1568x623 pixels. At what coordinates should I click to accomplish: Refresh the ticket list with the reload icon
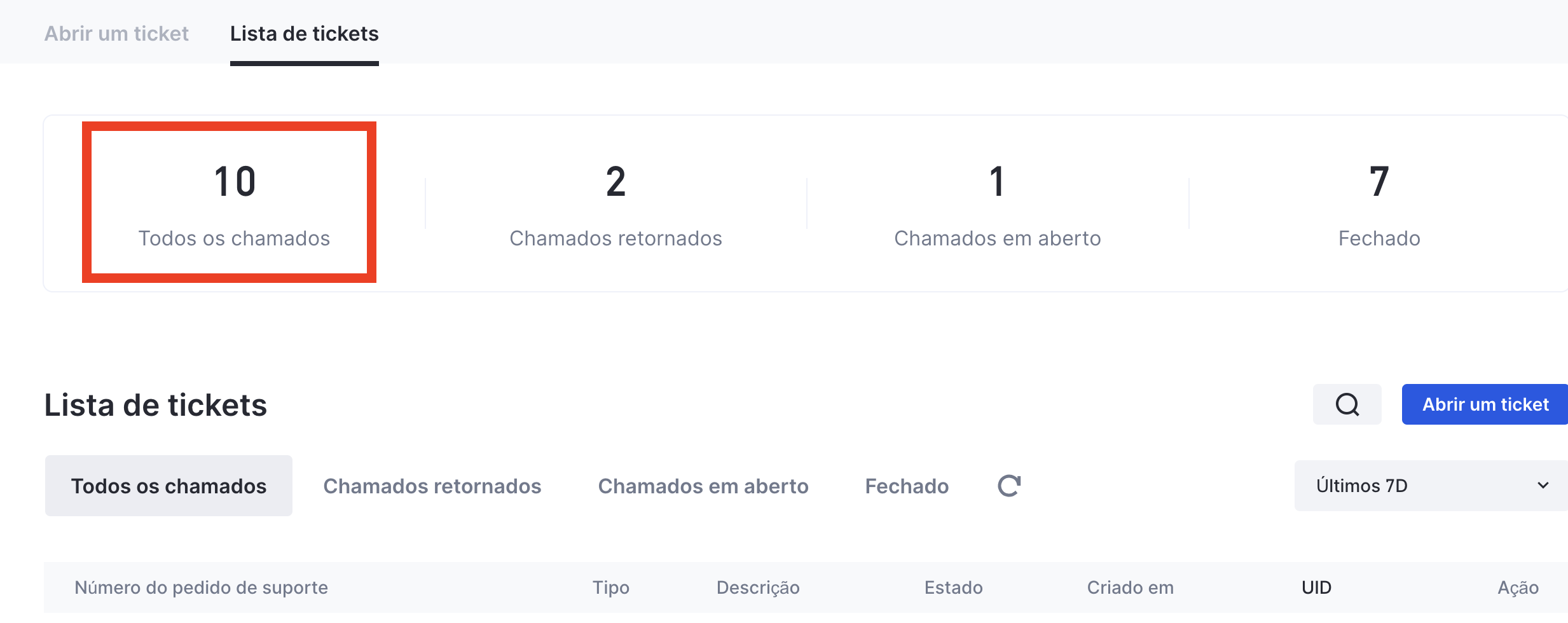click(x=1009, y=486)
